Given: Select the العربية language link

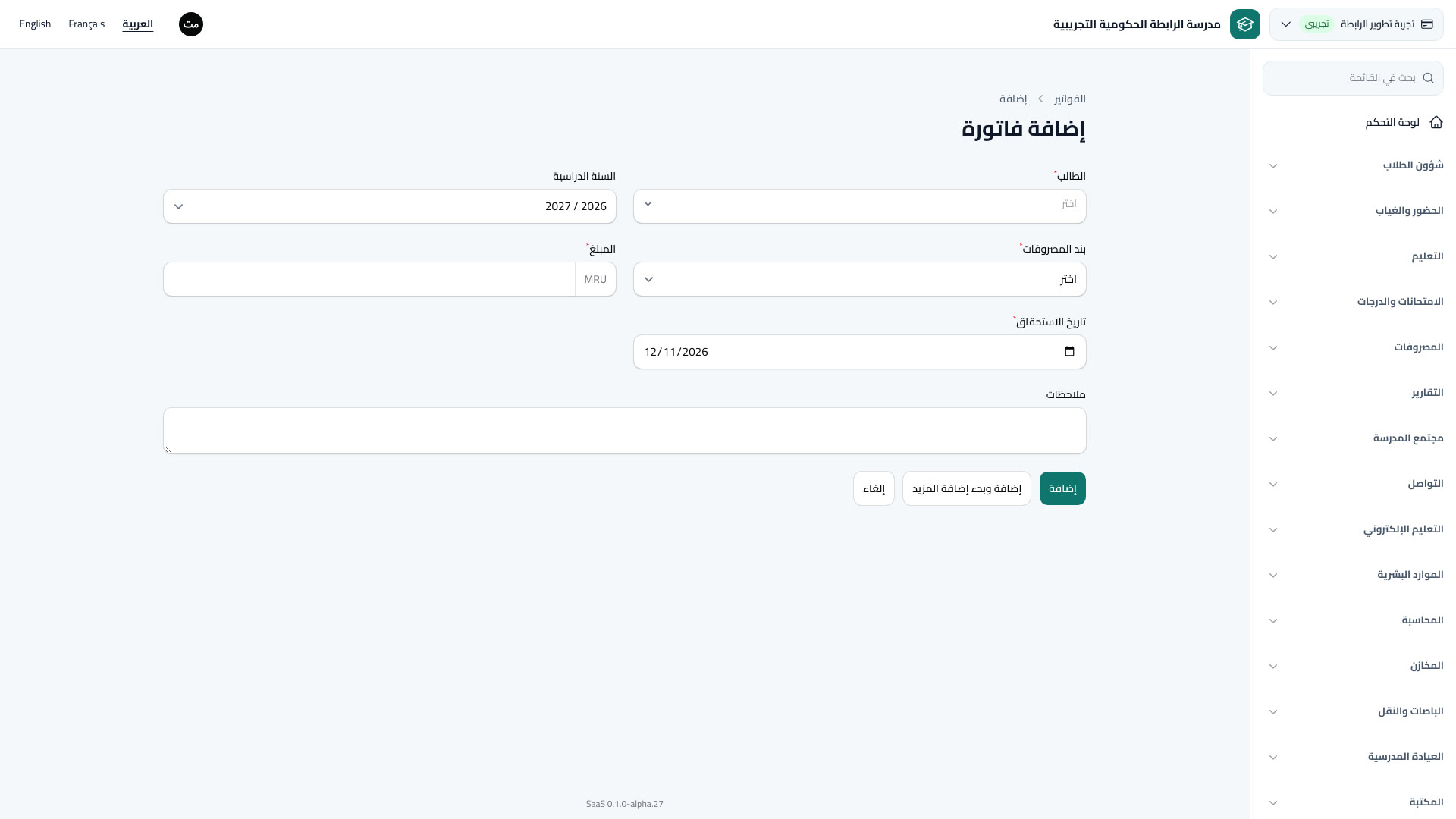Looking at the screenshot, I should pos(138,24).
